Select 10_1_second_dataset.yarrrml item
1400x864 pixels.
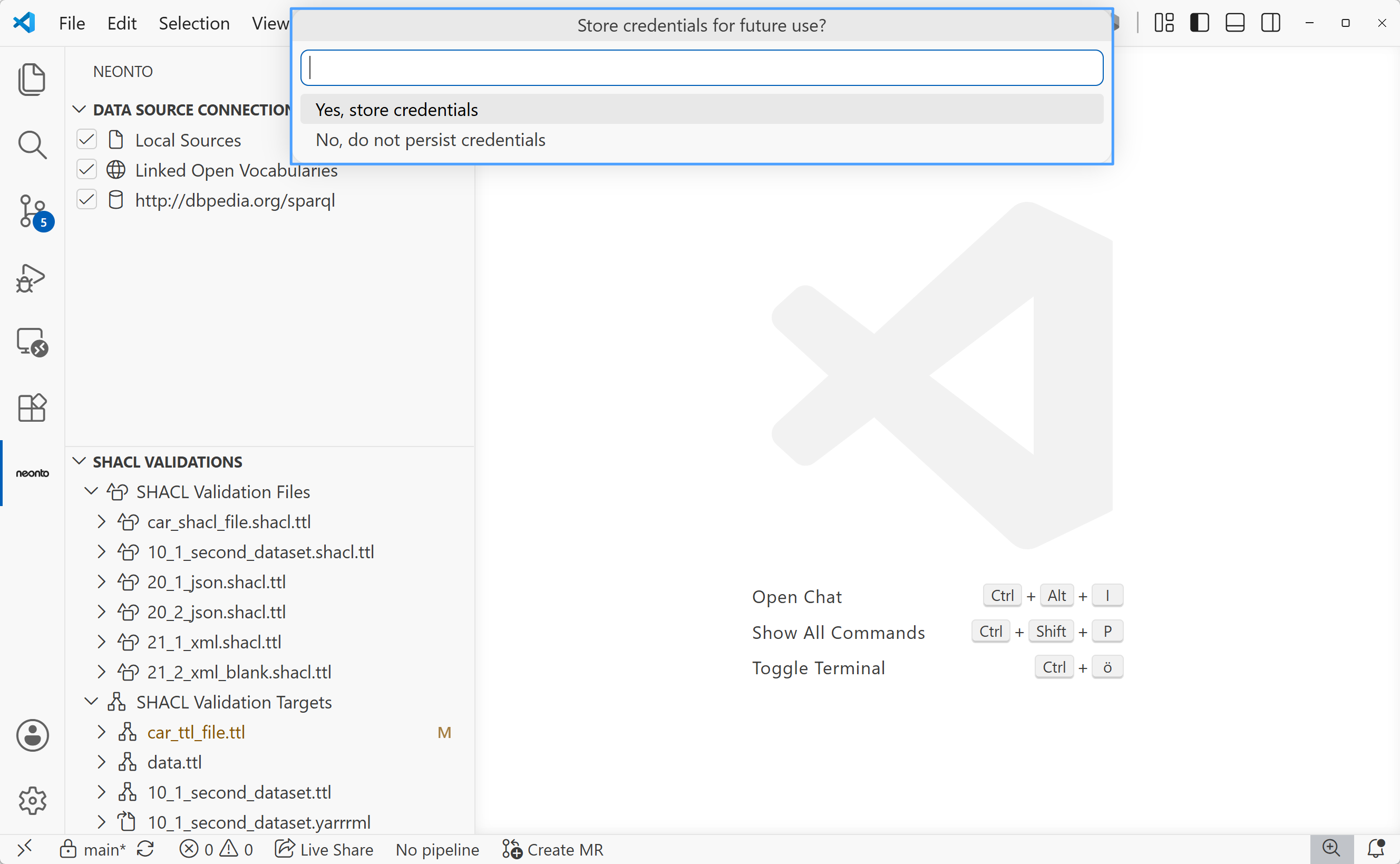click(259, 822)
